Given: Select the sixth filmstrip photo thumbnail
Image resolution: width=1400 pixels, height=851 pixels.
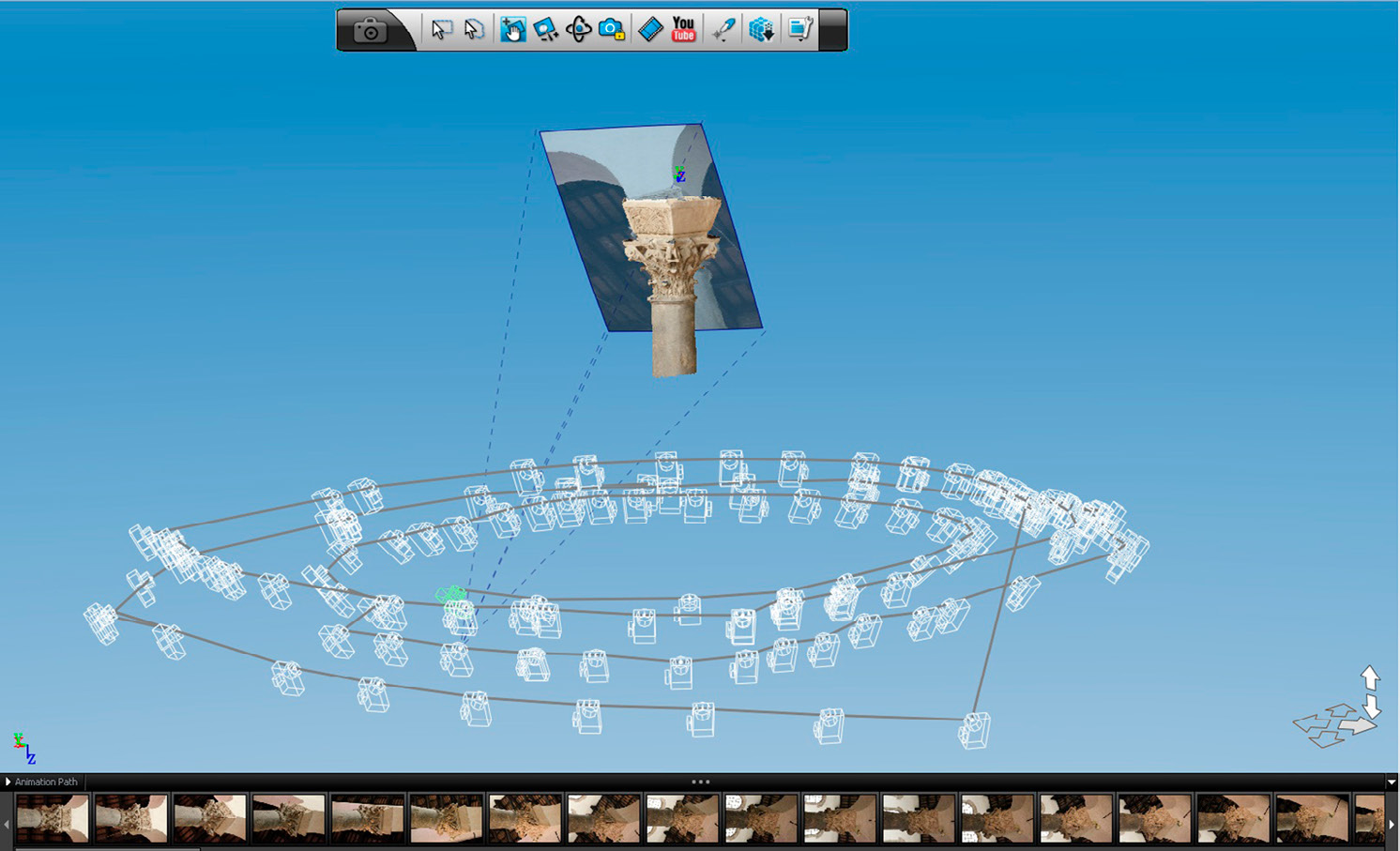Looking at the screenshot, I should [447, 818].
